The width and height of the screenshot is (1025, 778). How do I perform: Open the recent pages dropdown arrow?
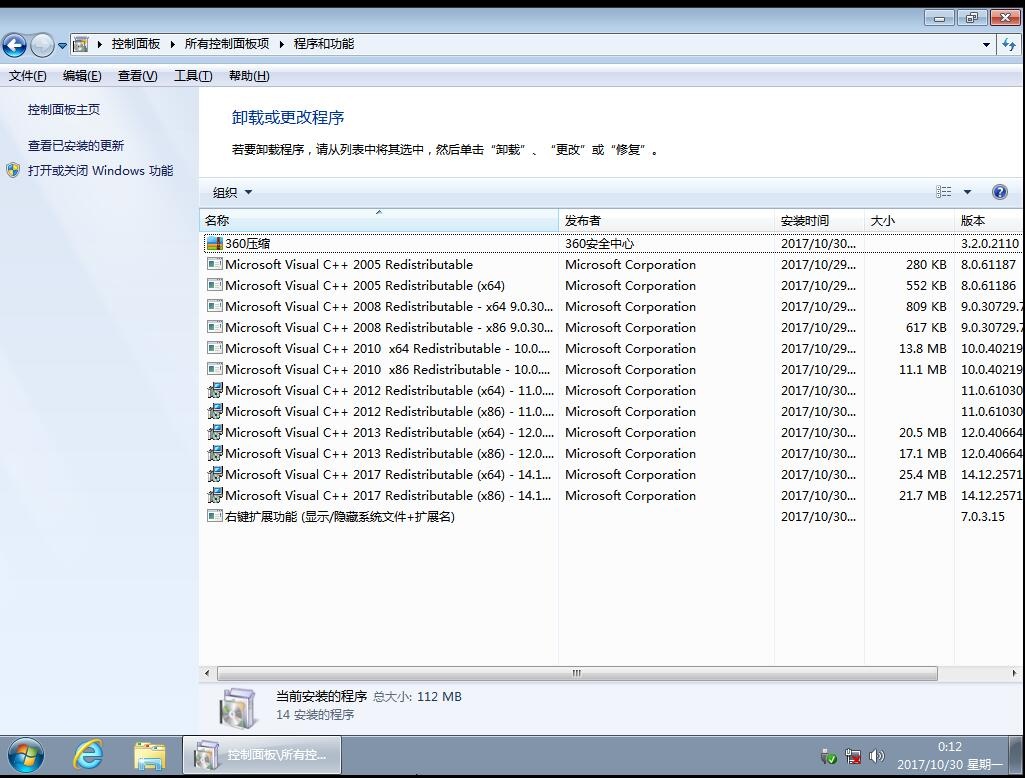pyautogui.click(x=62, y=46)
